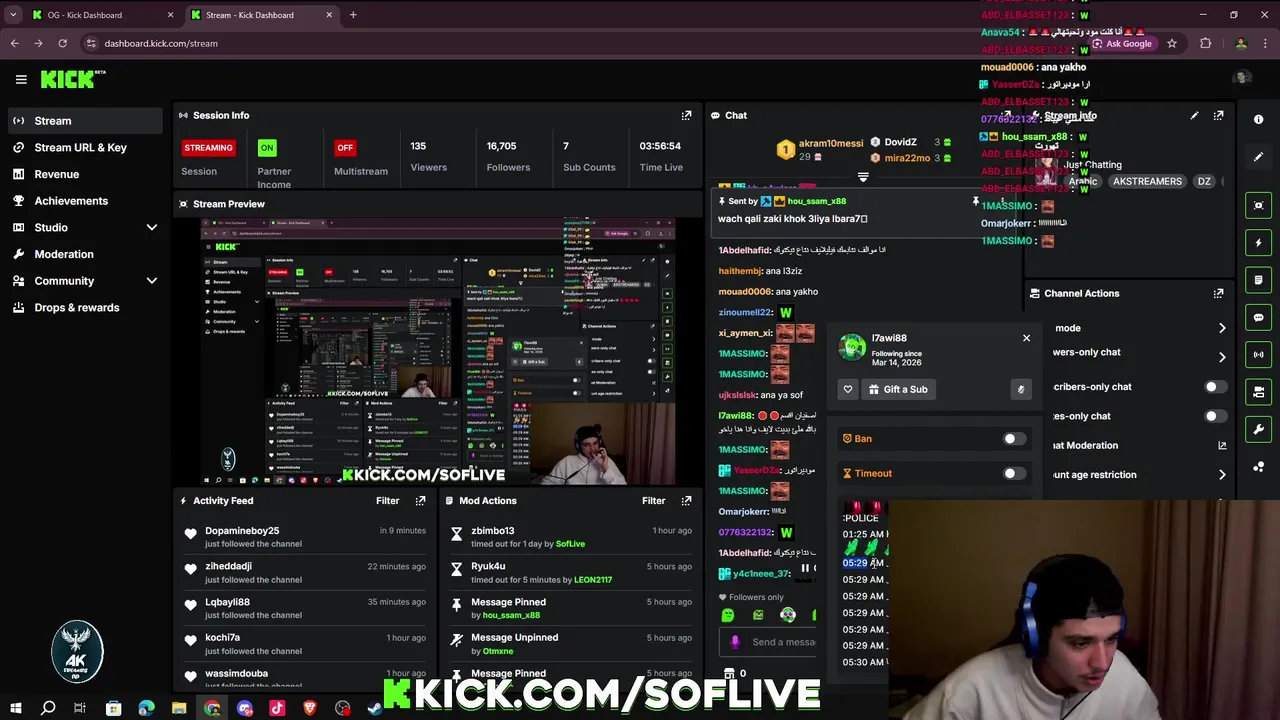Open Achievements in the sidebar
1280x720 pixels.
tap(83, 201)
